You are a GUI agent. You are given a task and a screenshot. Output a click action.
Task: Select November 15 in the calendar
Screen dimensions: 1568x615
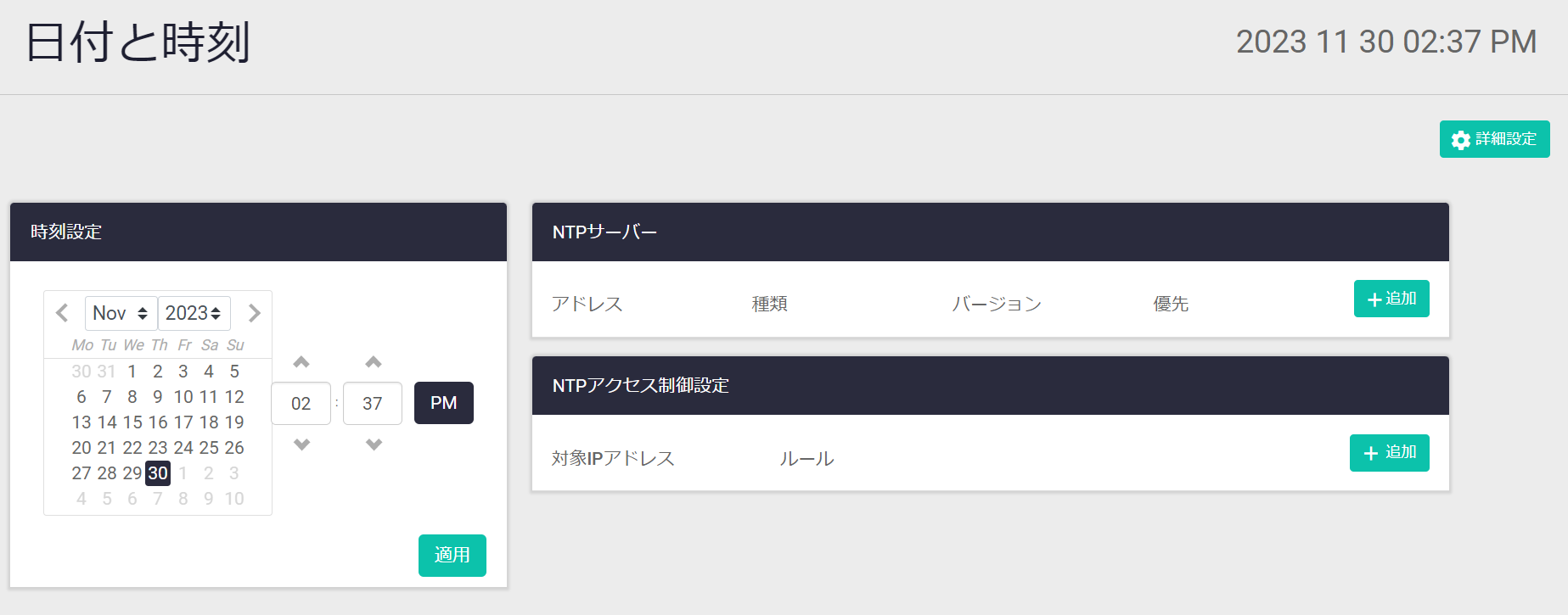(x=132, y=422)
